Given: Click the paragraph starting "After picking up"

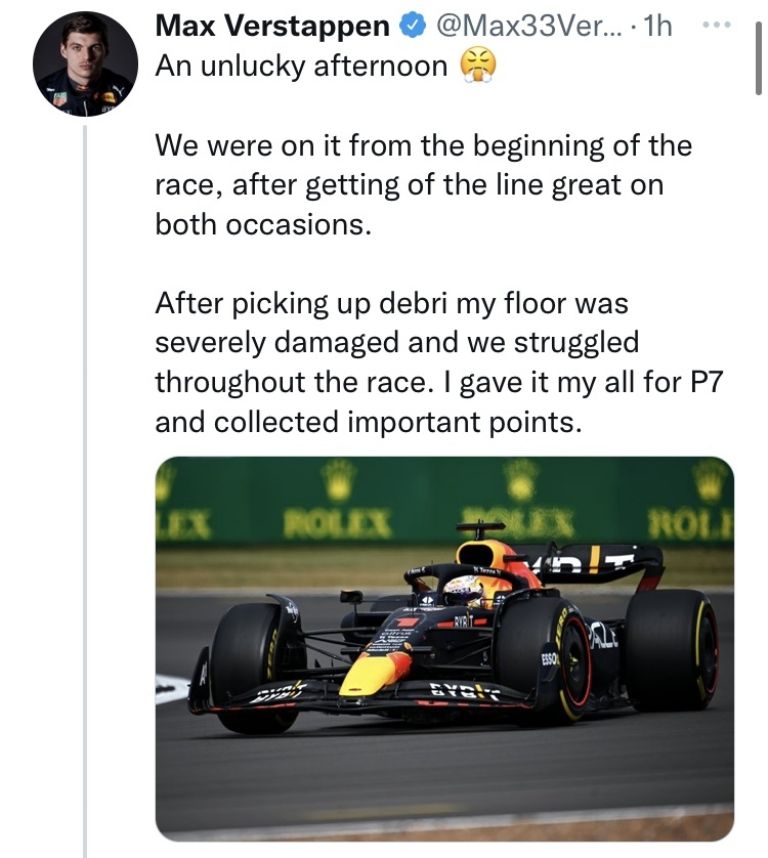Looking at the screenshot, I should click(418, 362).
